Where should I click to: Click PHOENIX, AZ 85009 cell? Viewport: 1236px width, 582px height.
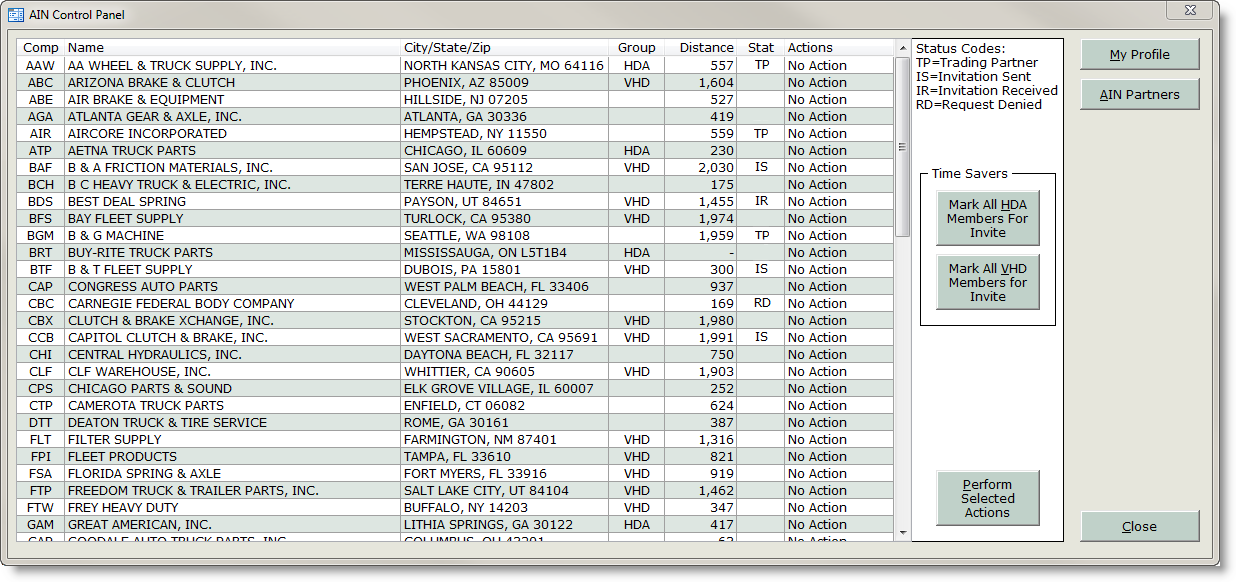coord(505,83)
